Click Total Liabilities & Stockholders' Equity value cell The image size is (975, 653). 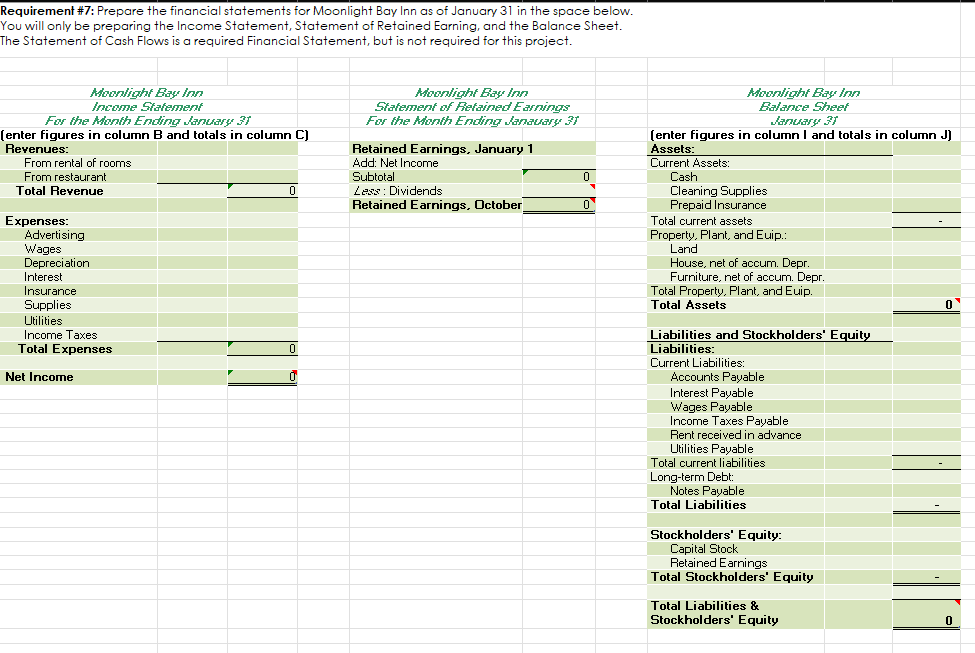coord(926,614)
